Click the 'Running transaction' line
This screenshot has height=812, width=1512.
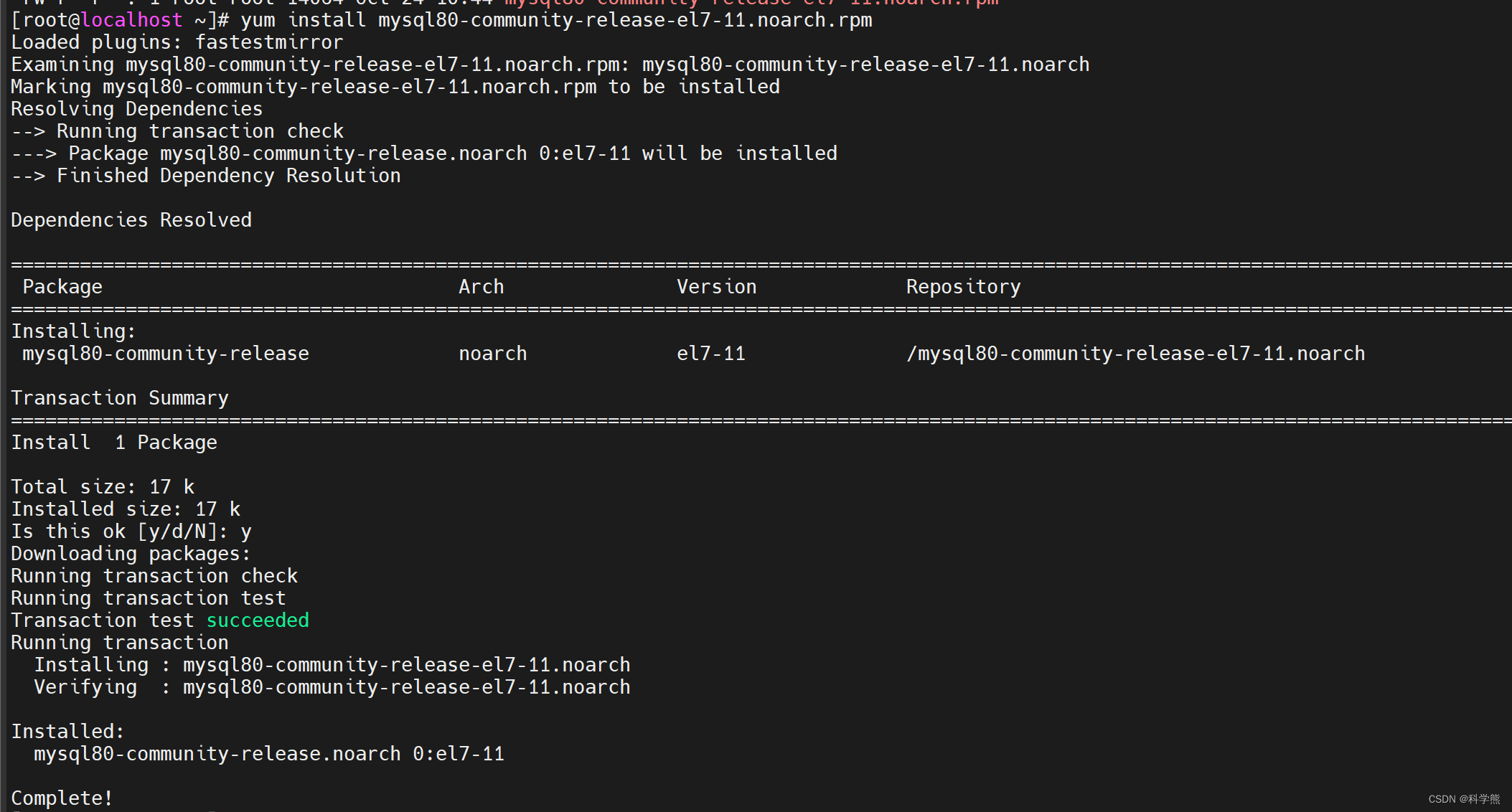coord(120,643)
